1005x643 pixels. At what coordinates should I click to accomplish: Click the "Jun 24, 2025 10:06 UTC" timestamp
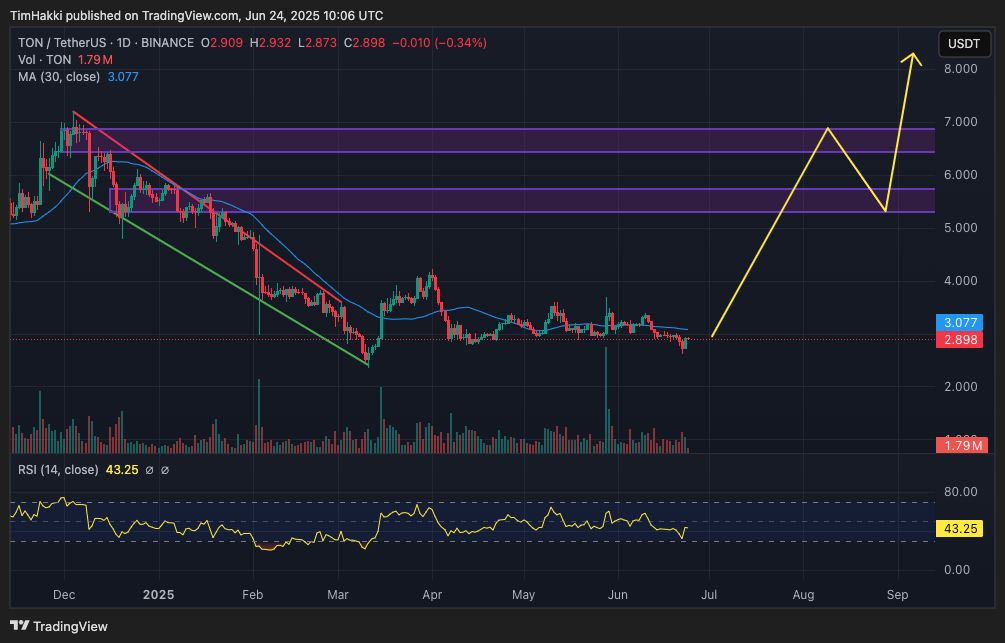[x=314, y=15]
